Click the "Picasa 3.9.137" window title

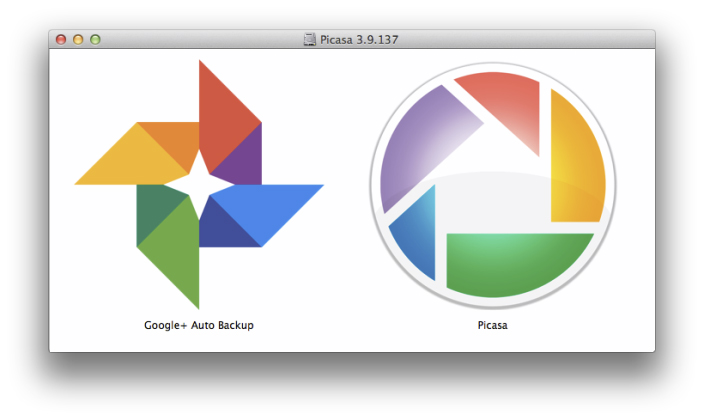pos(359,40)
